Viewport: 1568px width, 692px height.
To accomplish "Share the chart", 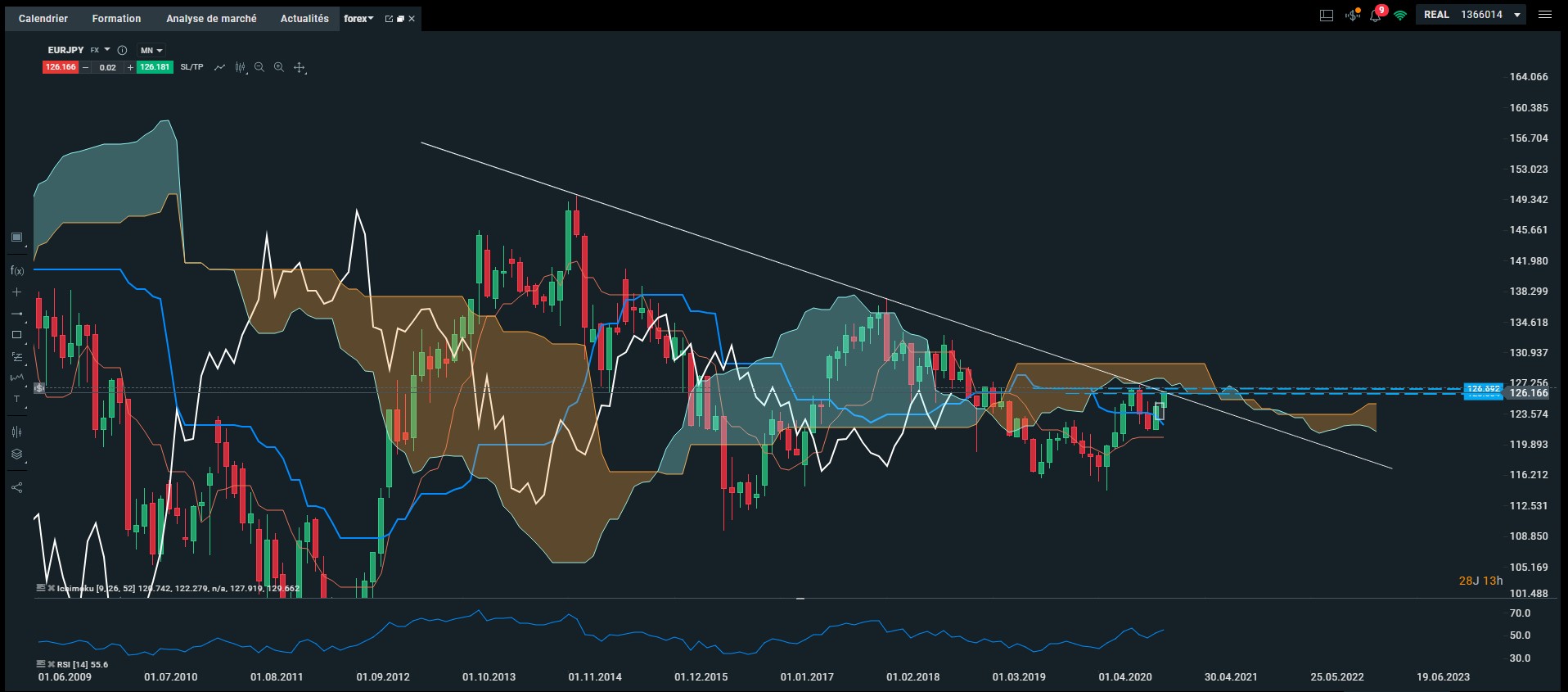I will [16, 487].
